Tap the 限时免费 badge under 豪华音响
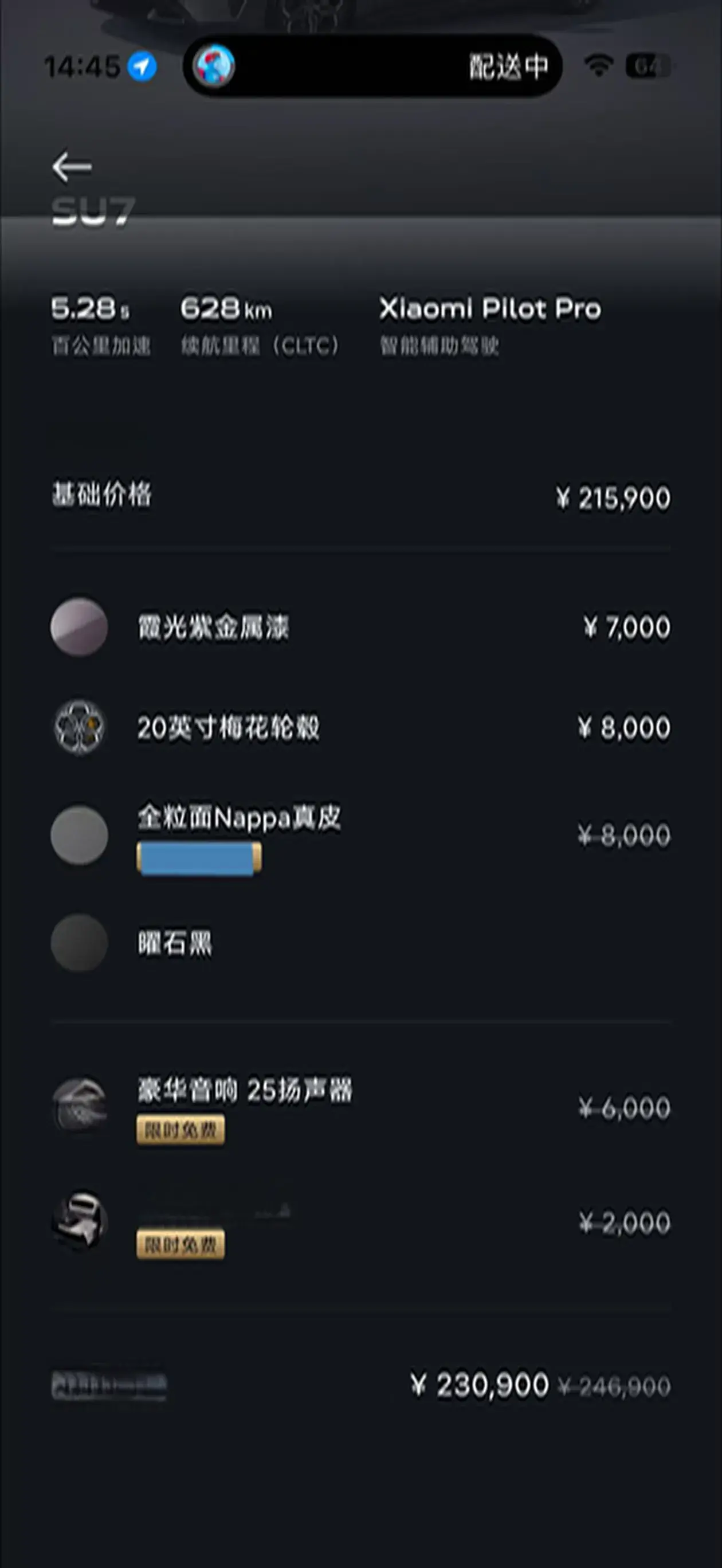 coord(180,1130)
